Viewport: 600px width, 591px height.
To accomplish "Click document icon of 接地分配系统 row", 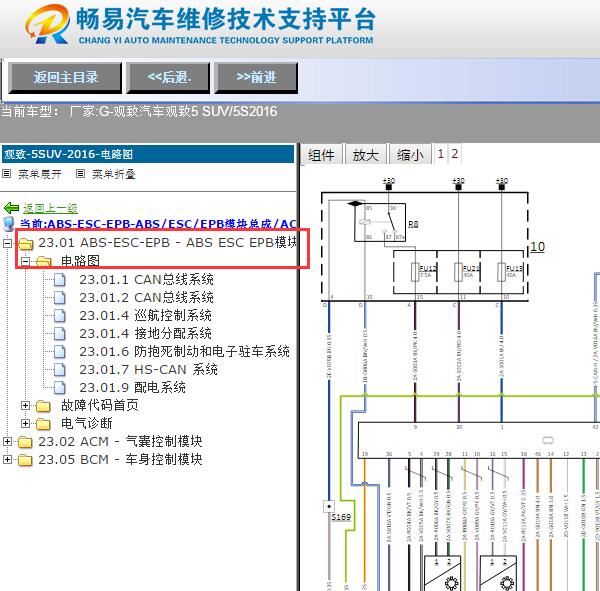I will 60,333.
